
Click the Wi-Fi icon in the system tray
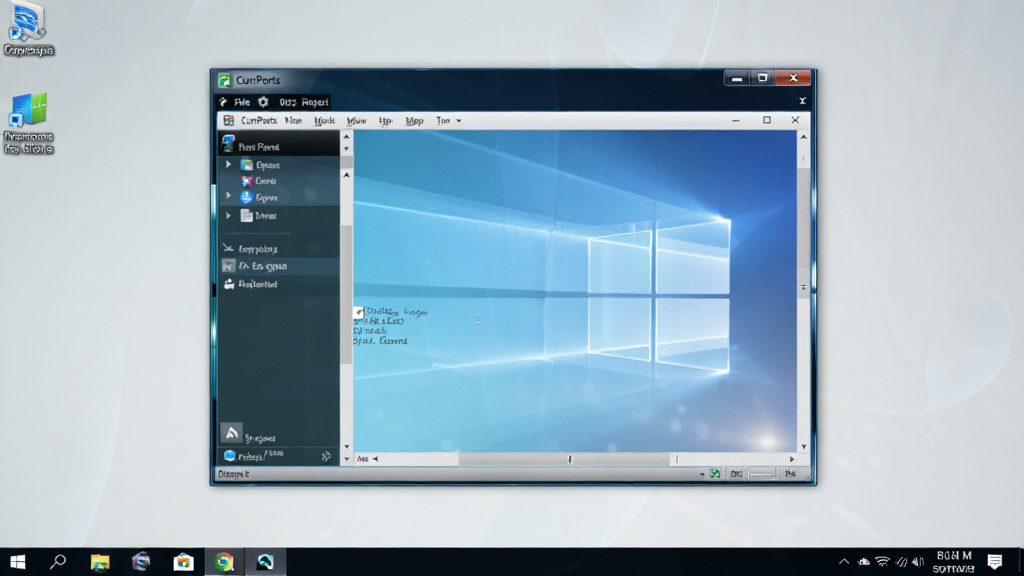pos(882,562)
